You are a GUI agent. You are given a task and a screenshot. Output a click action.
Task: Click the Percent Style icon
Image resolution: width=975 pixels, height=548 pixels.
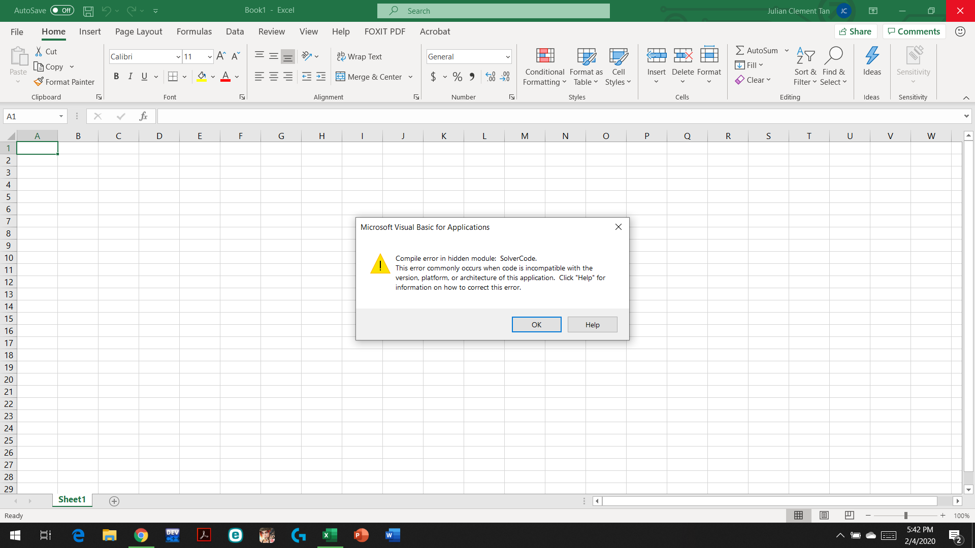point(457,77)
